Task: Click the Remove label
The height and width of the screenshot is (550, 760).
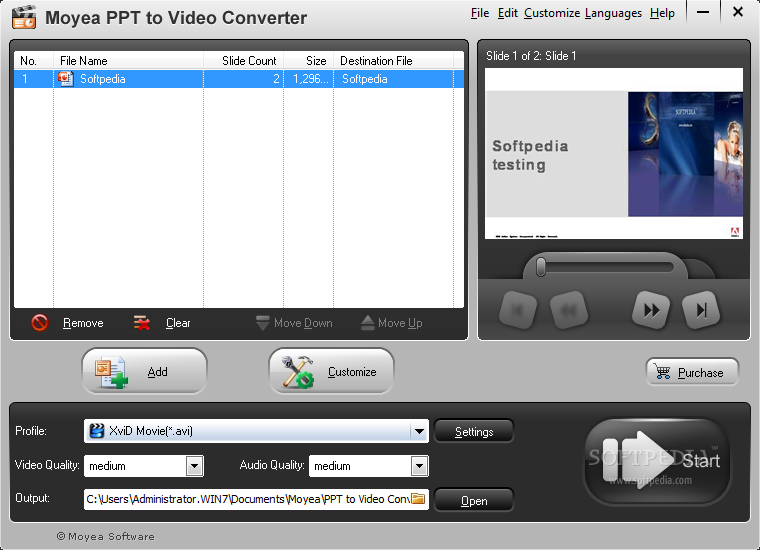Action: tap(83, 323)
